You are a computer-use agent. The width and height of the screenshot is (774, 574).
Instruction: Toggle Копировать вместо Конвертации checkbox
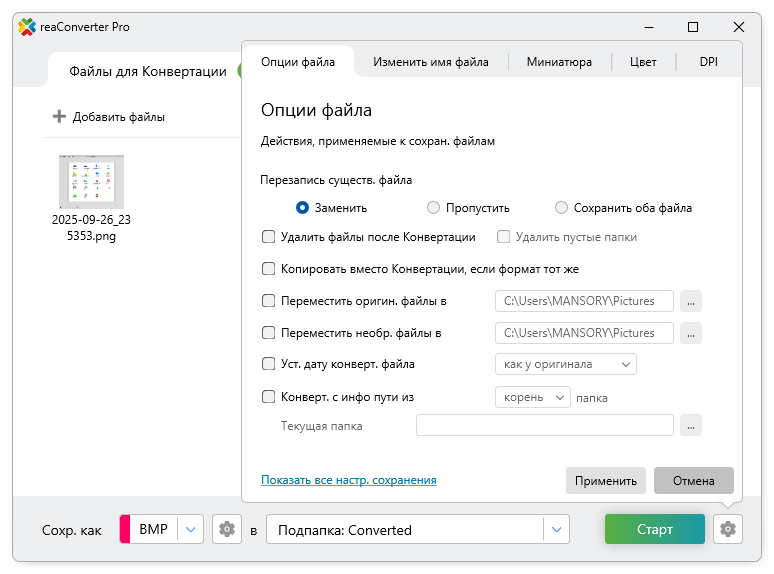268,269
